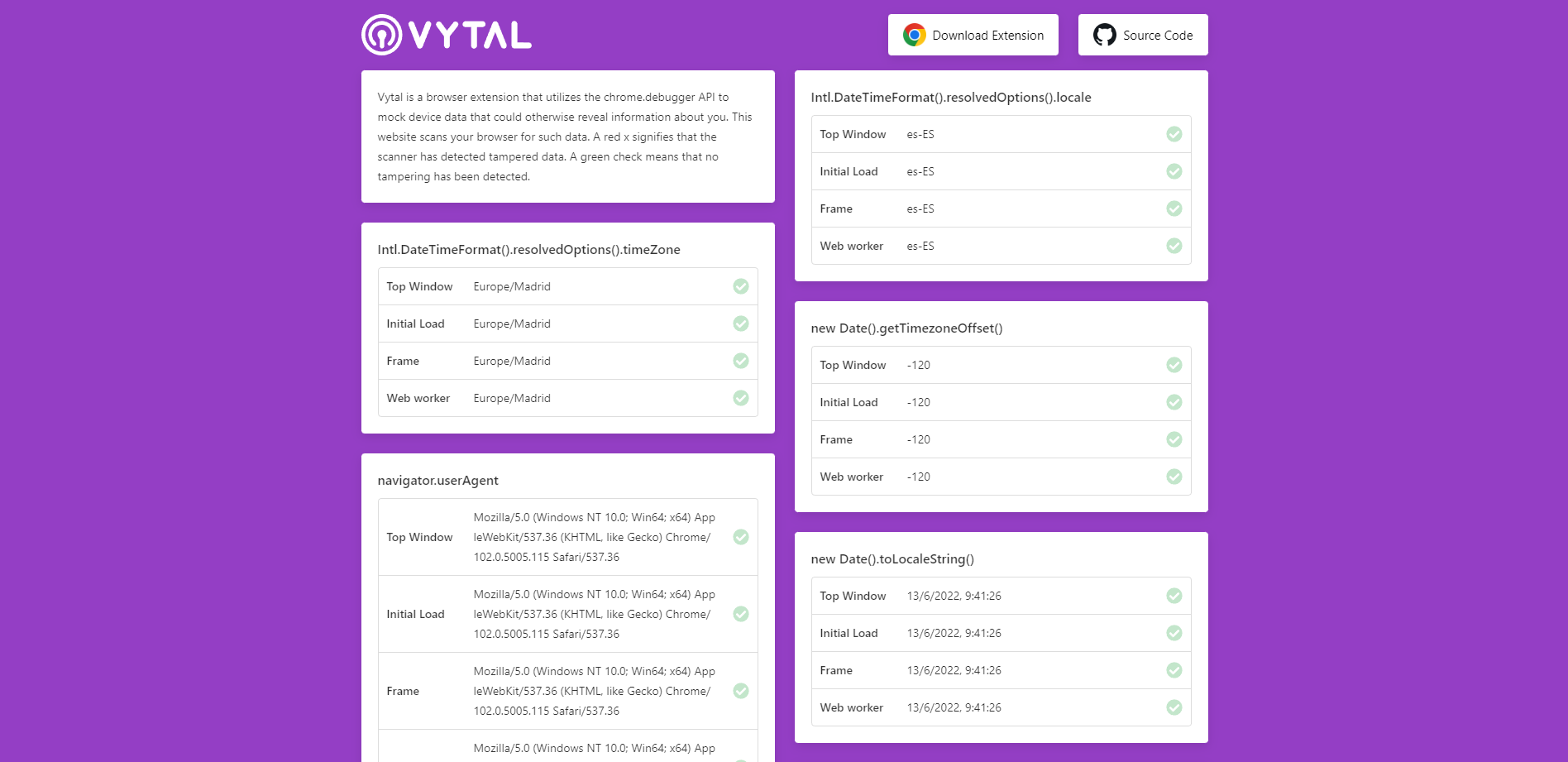Click check icon for locale Frame row
This screenshot has height=762, width=1568.
(1174, 208)
